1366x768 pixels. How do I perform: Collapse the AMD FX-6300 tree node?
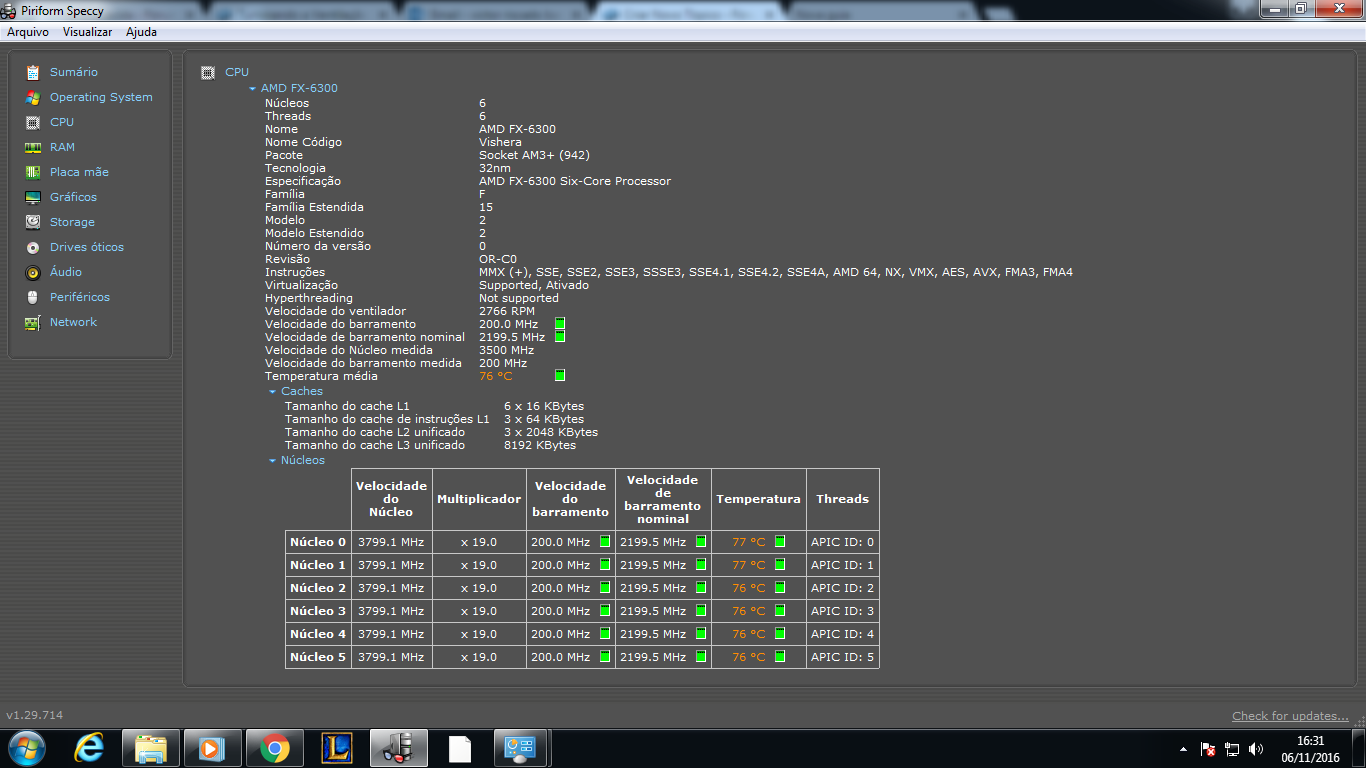[x=253, y=89]
